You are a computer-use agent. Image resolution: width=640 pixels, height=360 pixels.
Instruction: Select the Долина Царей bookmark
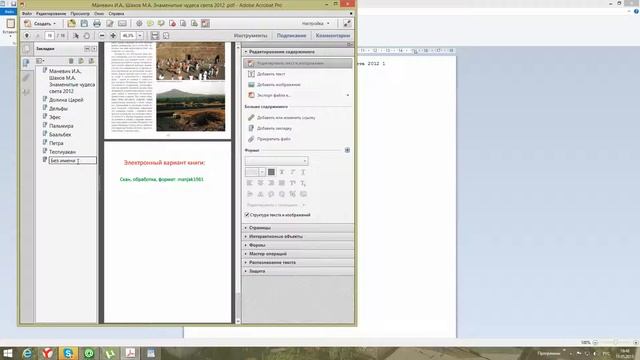pos(66,100)
